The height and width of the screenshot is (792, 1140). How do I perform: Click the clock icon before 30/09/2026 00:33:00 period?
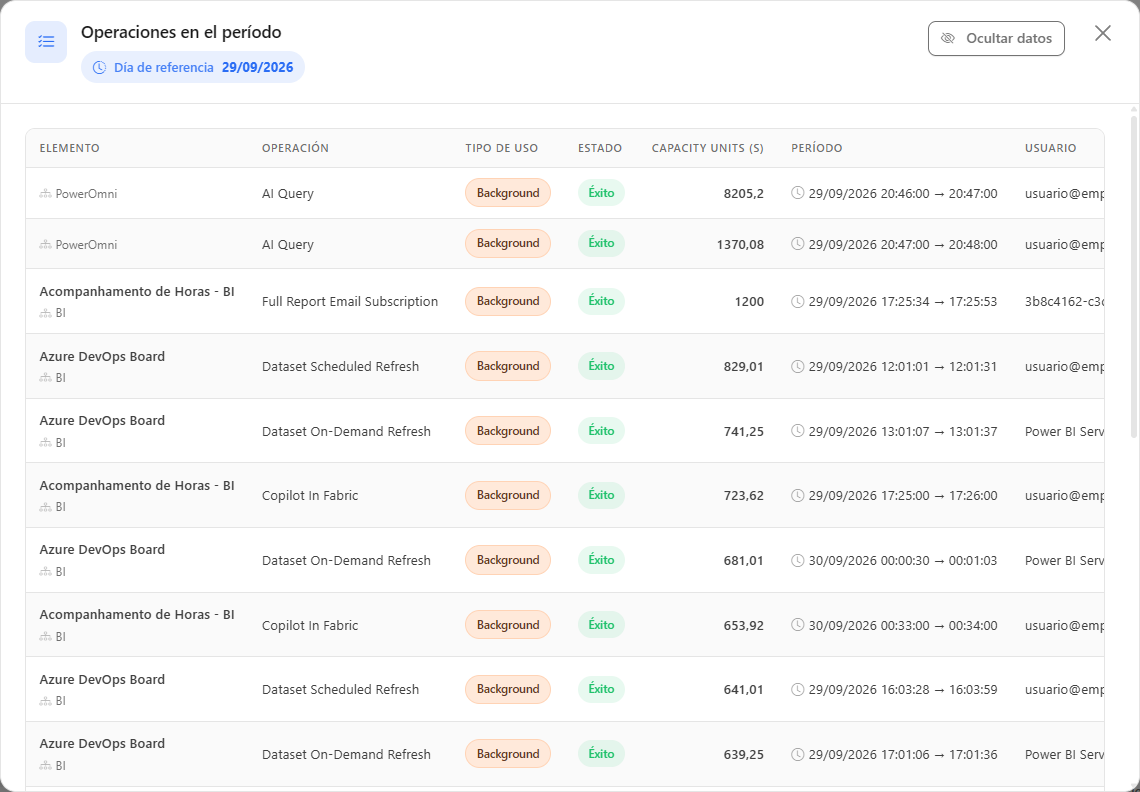point(798,625)
